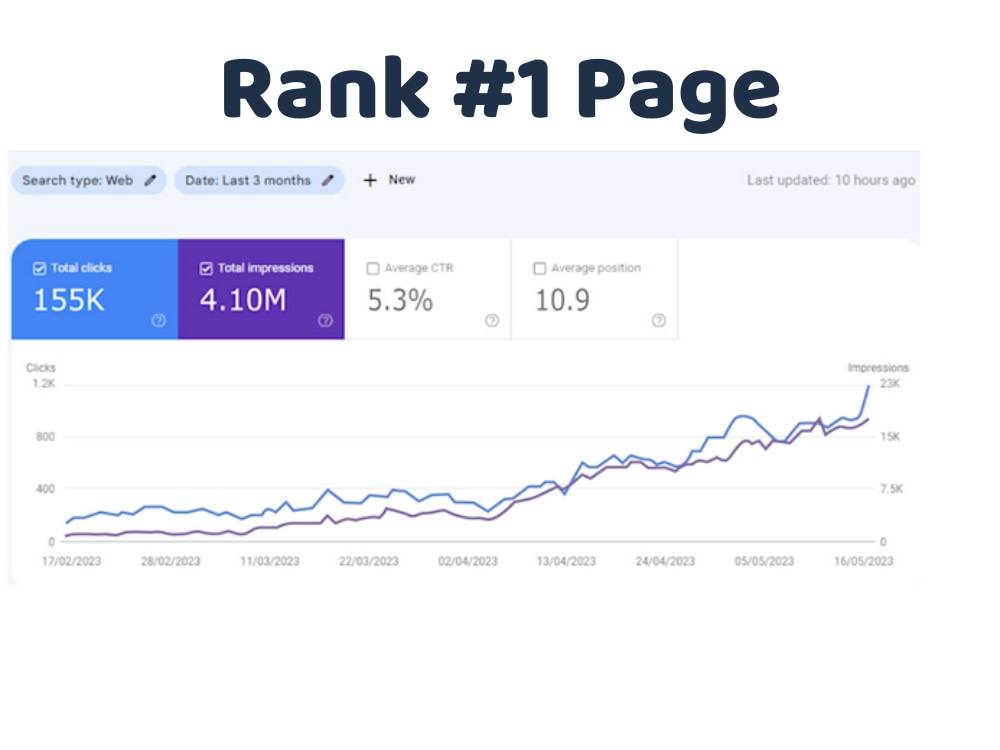
Task: Click the 15K impressions axis value
Action: click(890, 437)
